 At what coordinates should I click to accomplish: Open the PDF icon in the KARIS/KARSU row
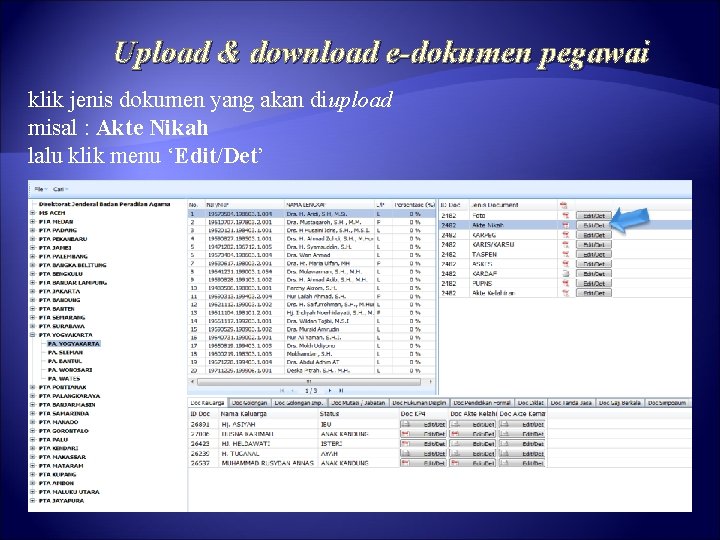565,244
